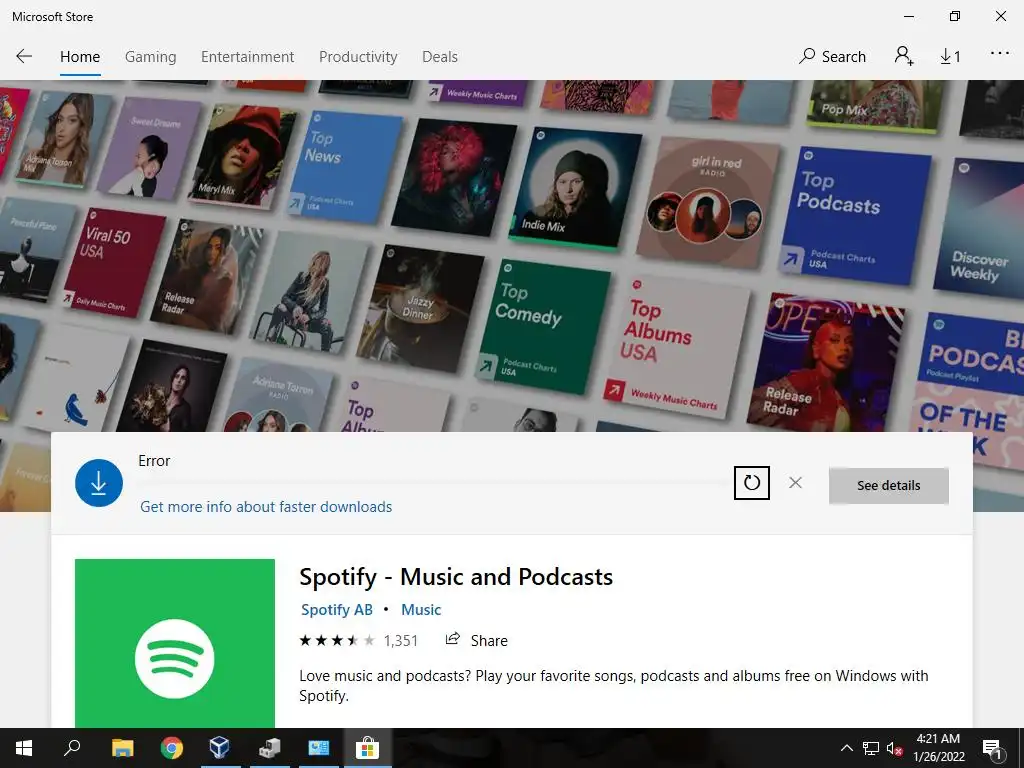
Task: Click the blue window app on the taskbar
Action: [x=318, y=748]
